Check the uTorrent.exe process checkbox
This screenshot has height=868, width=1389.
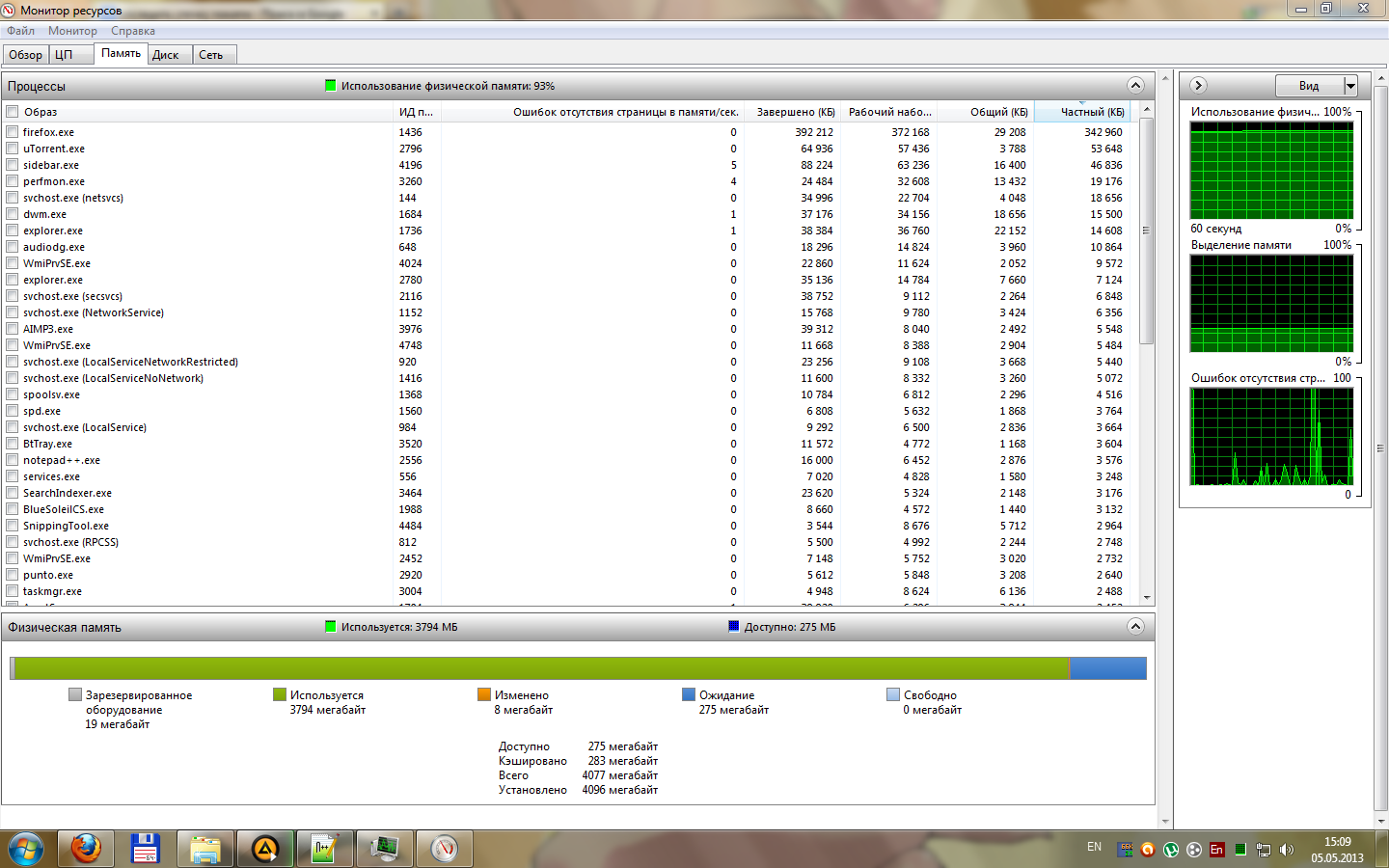coord(13,149)
